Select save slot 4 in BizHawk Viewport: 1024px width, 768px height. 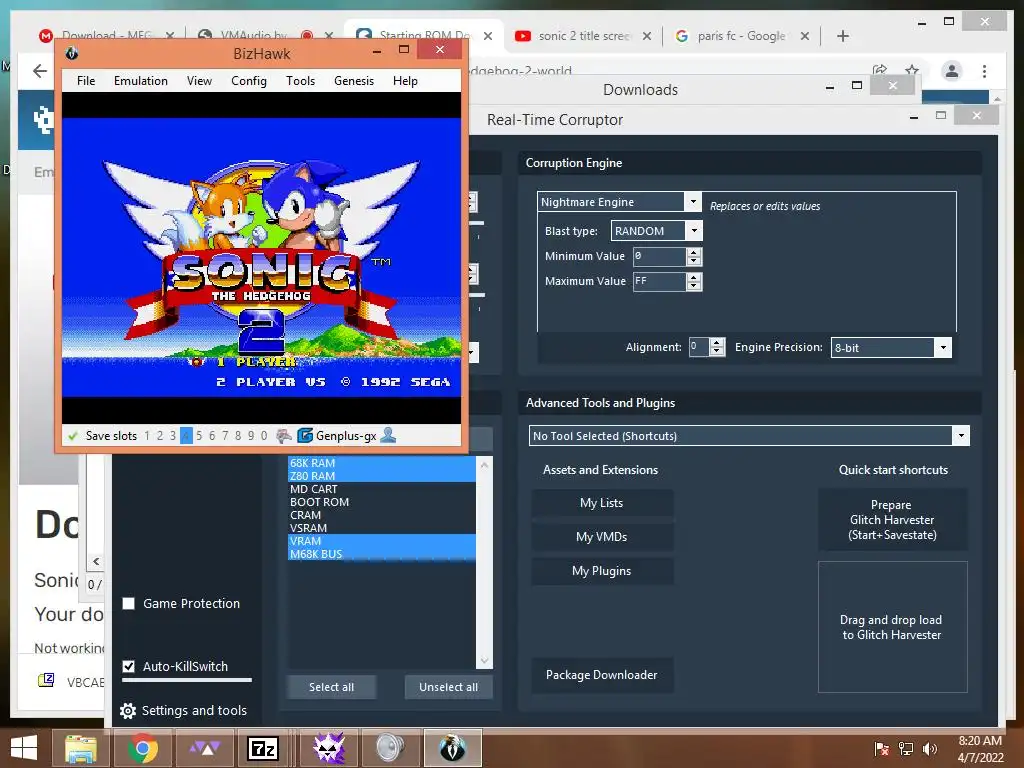[x=186, y=436]
